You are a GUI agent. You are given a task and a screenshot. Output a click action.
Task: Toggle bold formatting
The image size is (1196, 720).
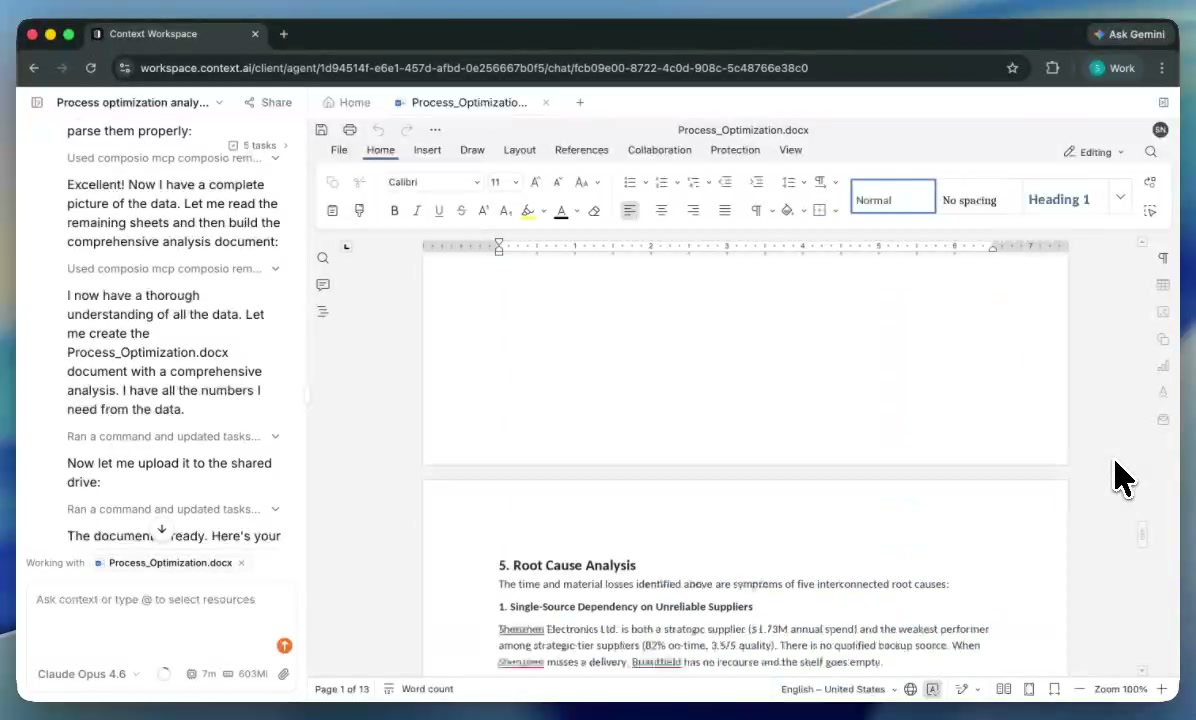pos(394,211)
